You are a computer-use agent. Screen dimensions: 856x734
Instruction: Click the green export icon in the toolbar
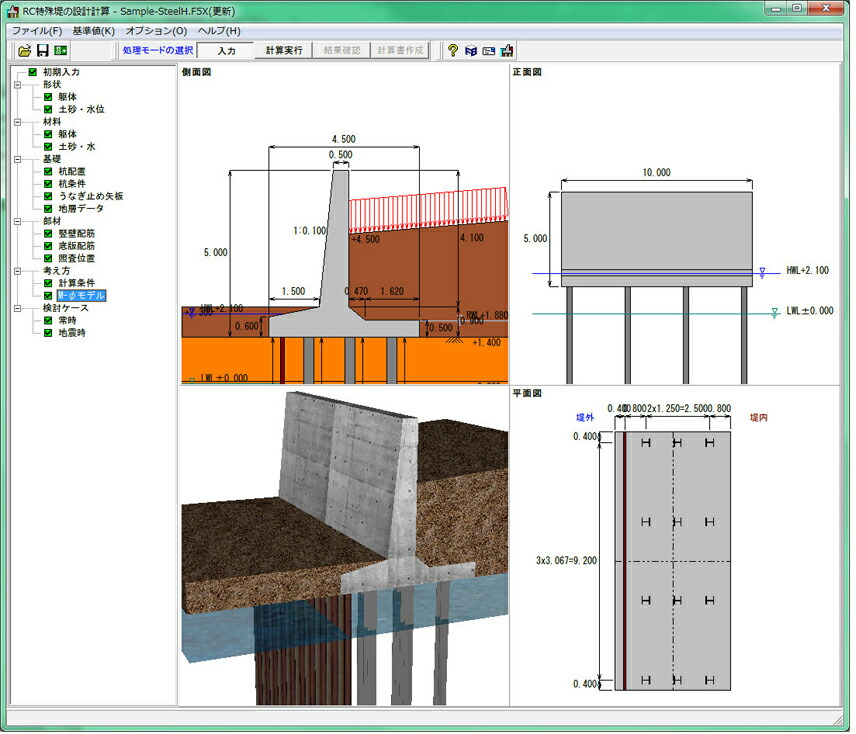pyautogui.click(x=61, y=51)
